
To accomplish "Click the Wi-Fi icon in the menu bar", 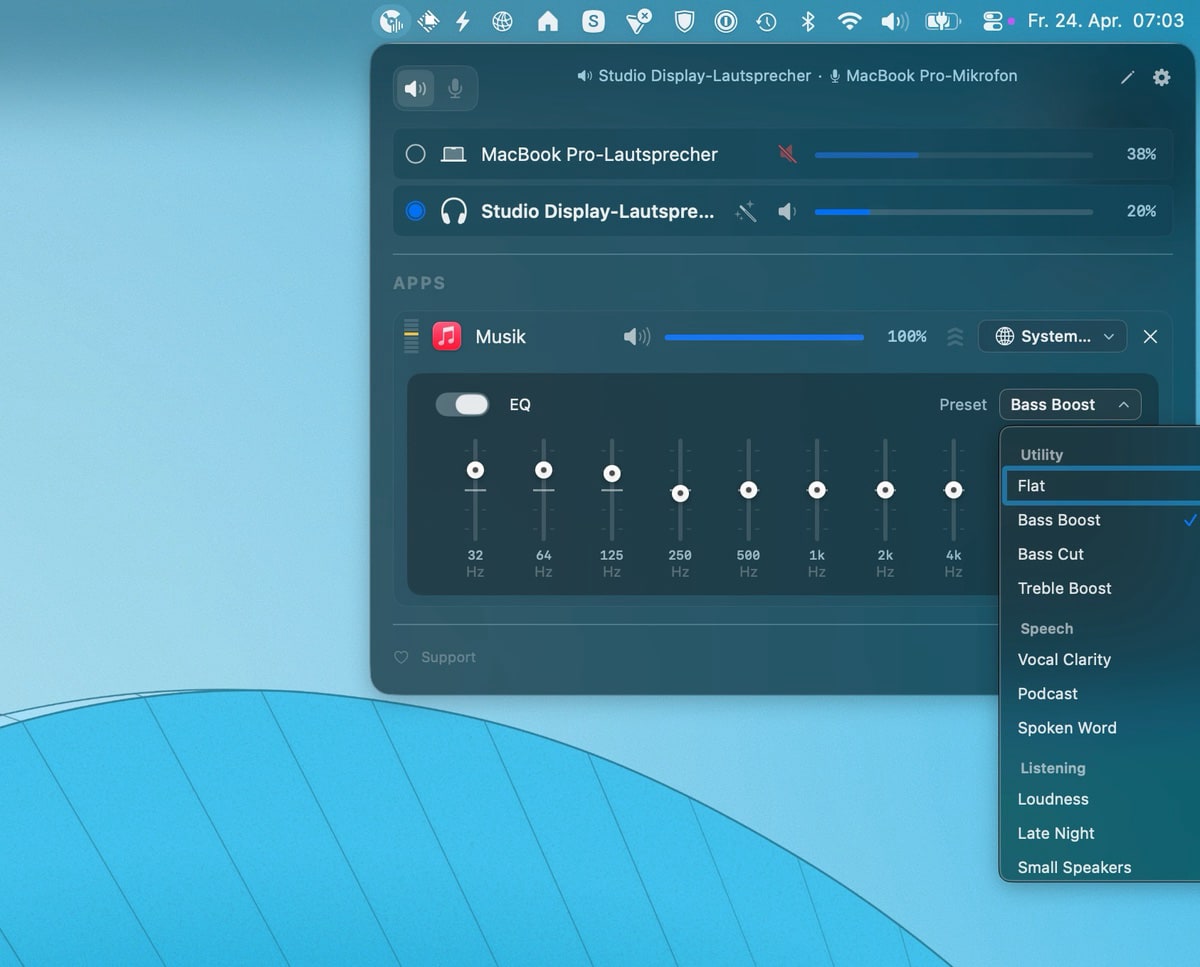I will [850, 20].
